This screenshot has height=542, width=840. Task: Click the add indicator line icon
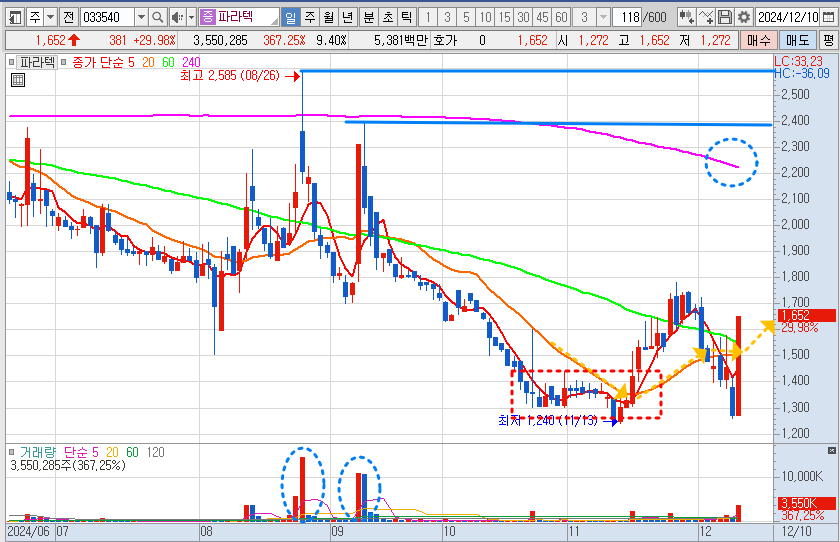pos(706,18)
